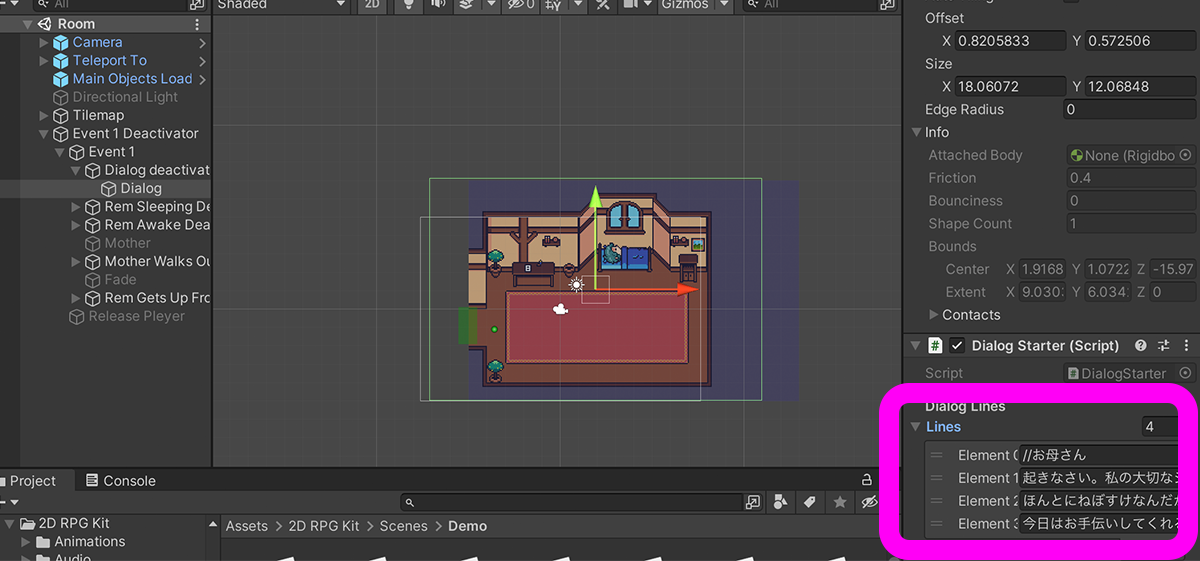Expand the Contacts section in Inspector
The width and height of the screenshot is (1200, 561).
click(x=934, y=315)
